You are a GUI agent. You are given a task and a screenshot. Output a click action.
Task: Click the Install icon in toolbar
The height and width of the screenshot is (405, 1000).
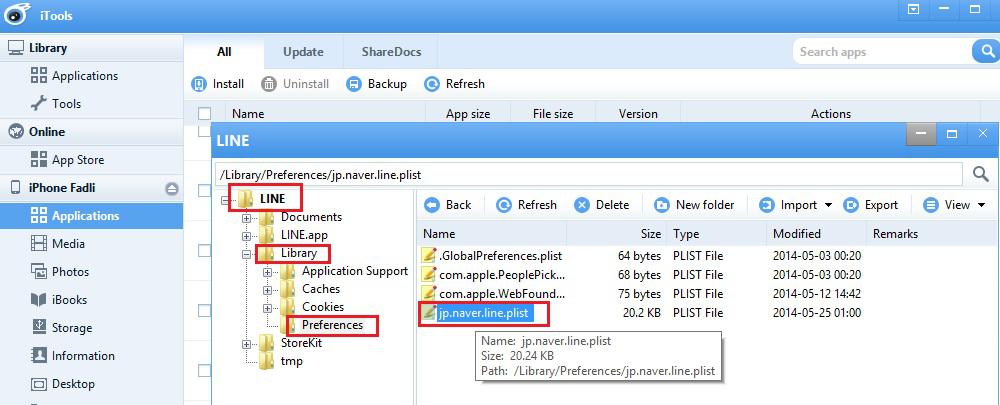point(199,84)
